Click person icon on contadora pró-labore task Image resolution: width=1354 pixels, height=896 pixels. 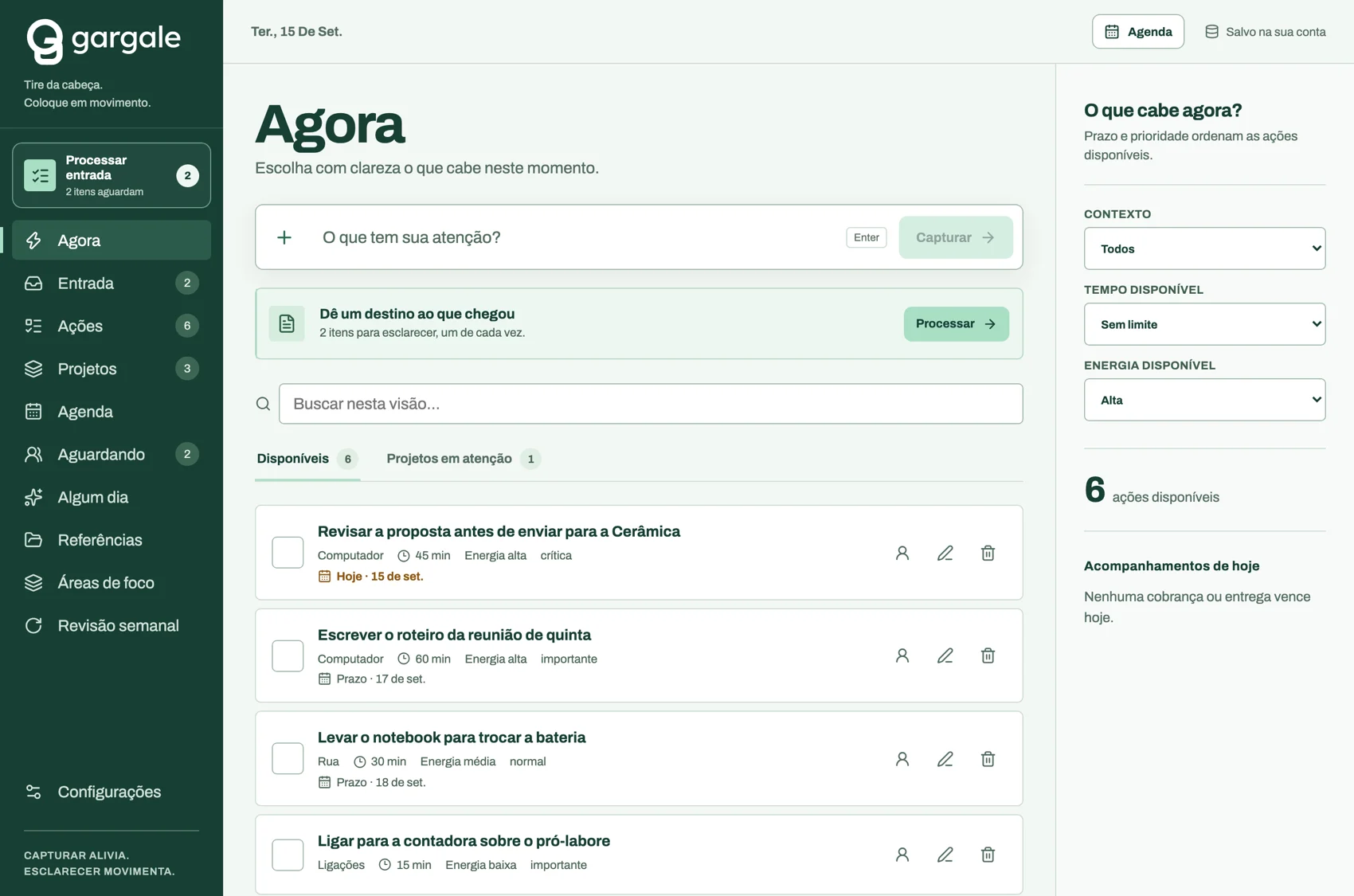(x=902, y=855)
